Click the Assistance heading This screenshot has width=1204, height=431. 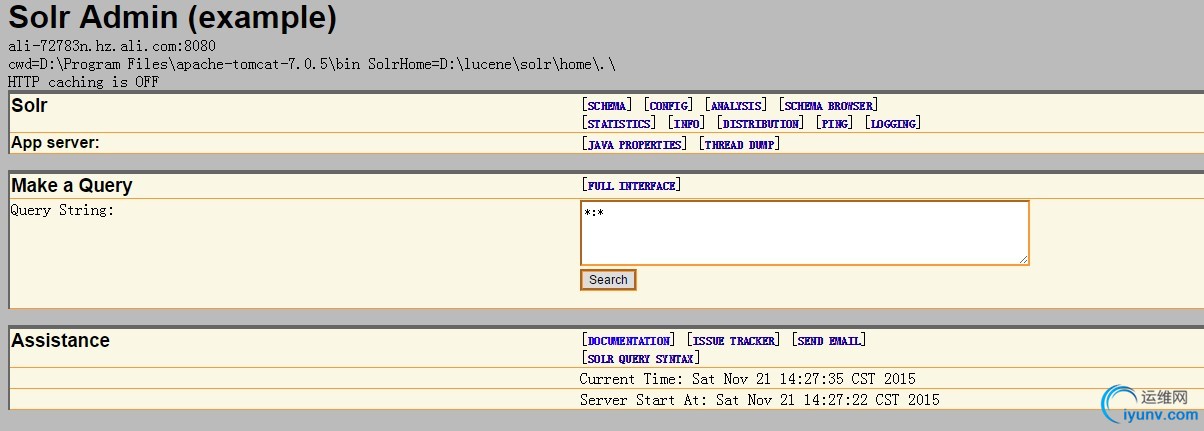(60, 341)
